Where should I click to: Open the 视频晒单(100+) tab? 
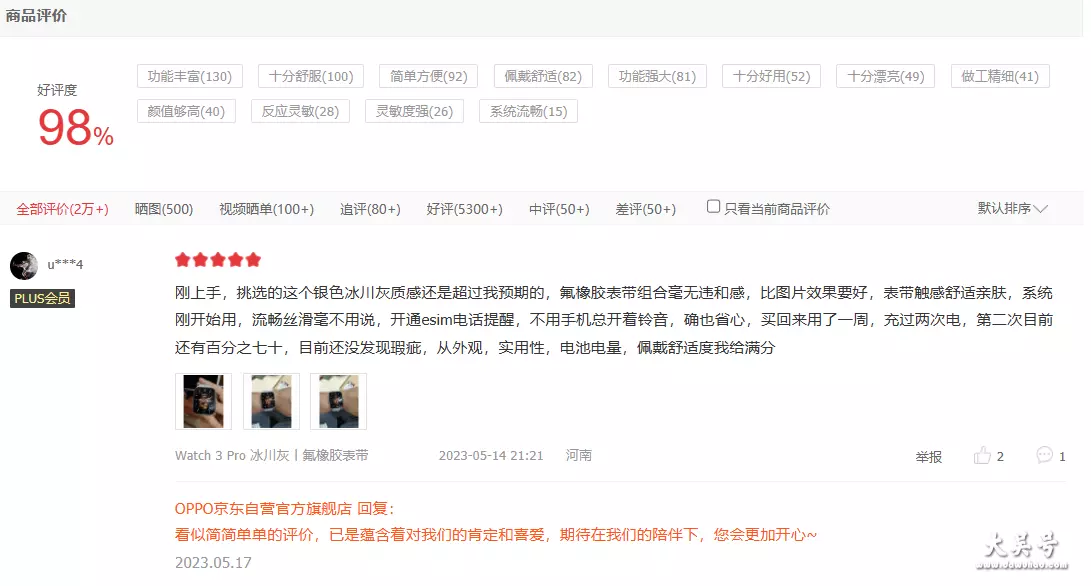tap(266, 209)
